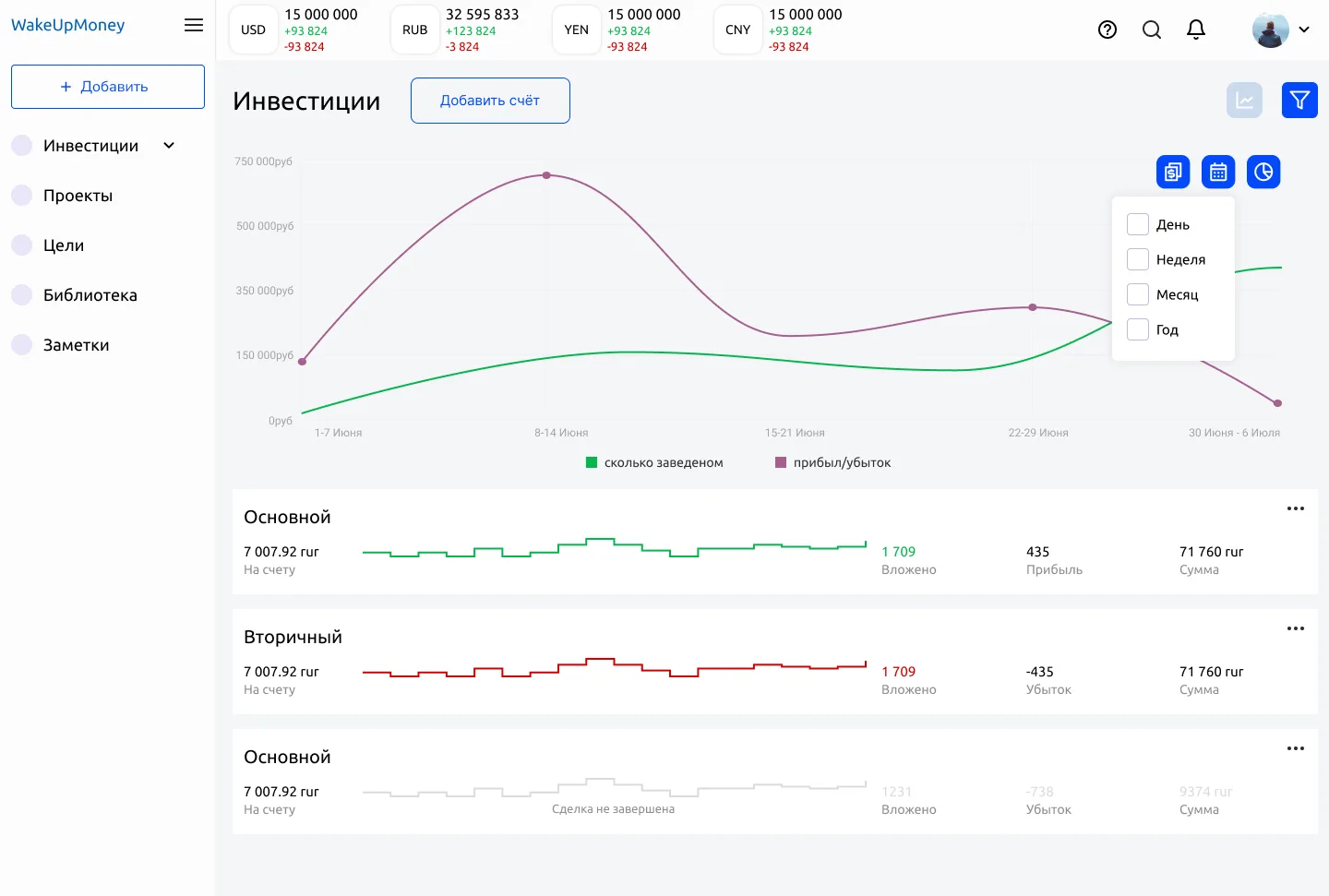Click the purple starting point at 1-7 Июня

click(302, 362)
